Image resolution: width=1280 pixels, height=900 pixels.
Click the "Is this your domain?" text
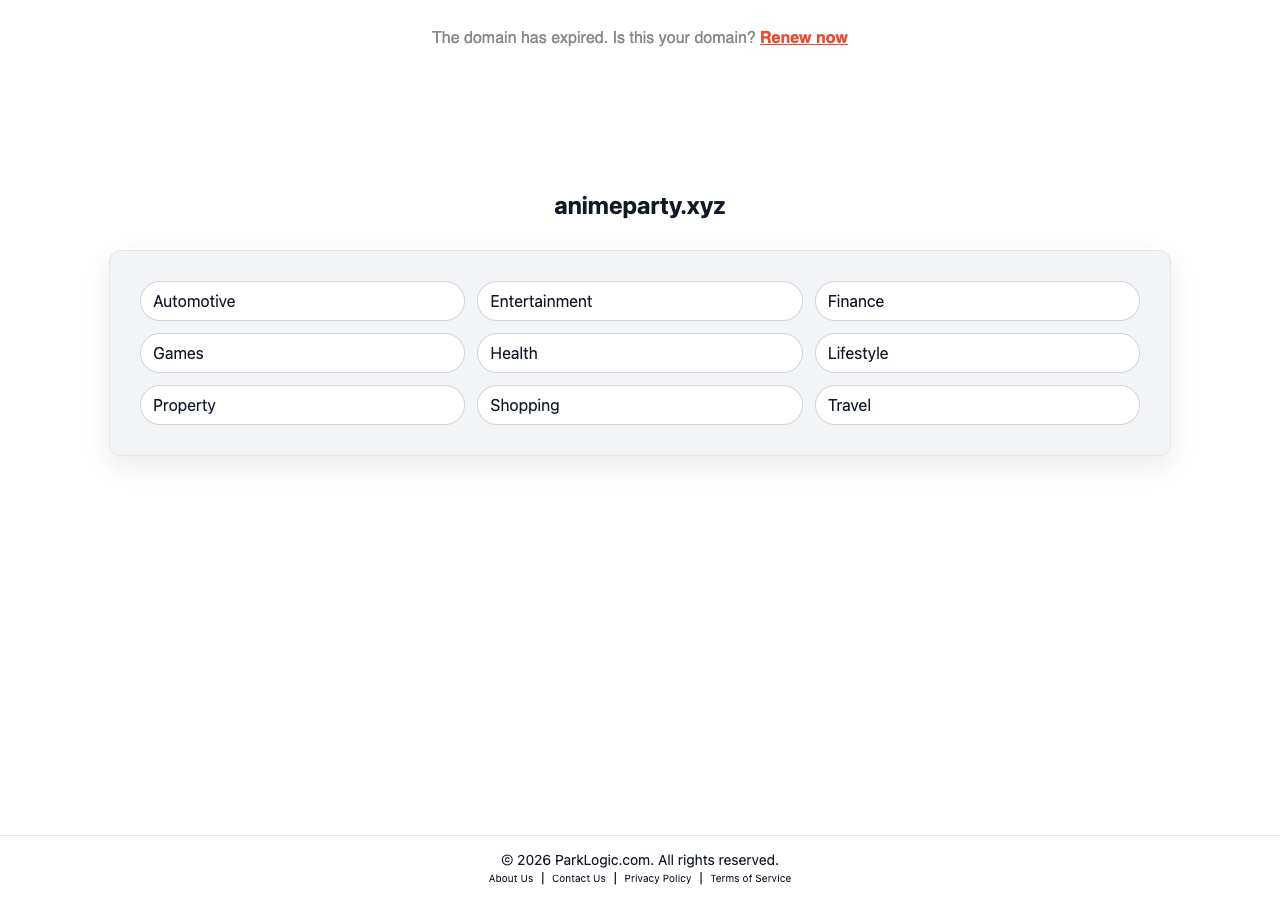(x=684, y=38)
